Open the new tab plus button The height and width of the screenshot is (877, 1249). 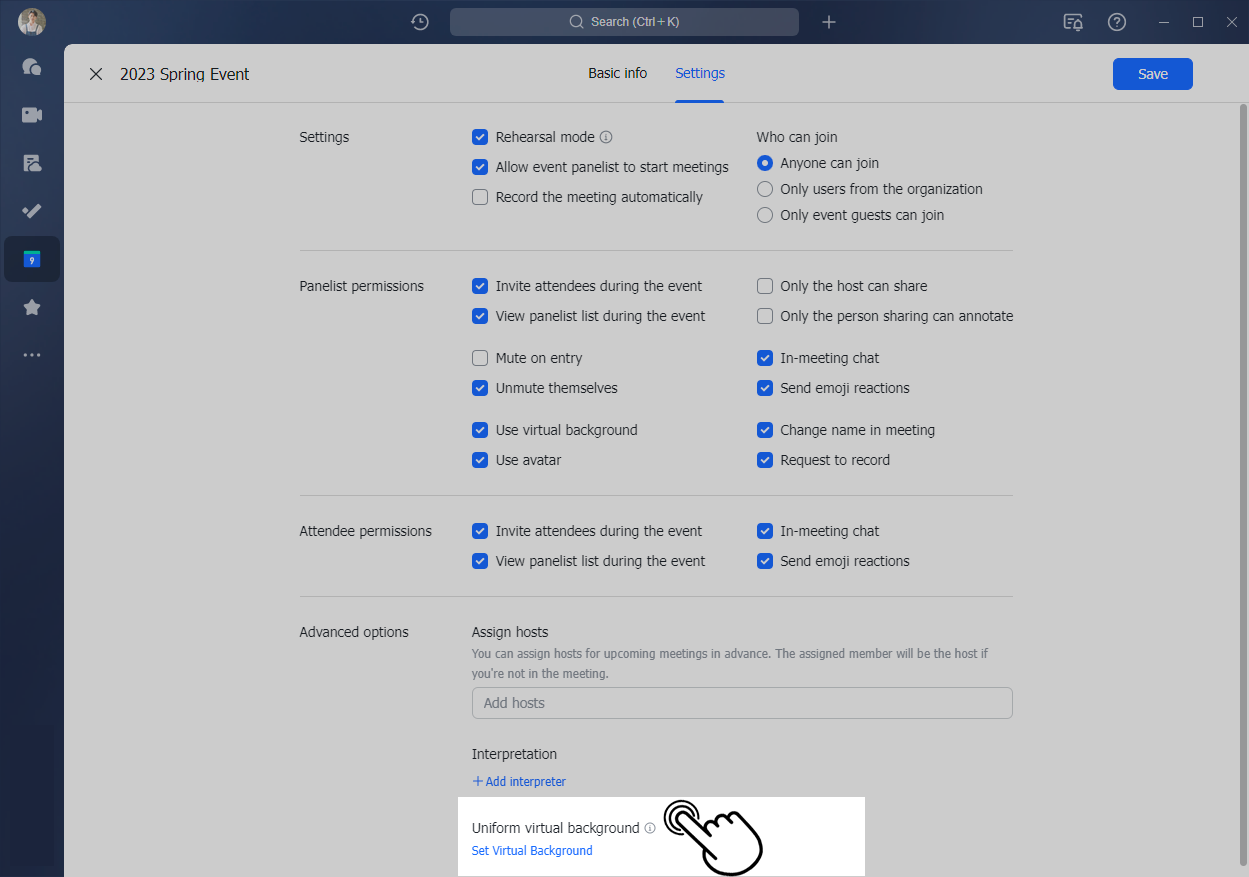(x=828, y=21)
